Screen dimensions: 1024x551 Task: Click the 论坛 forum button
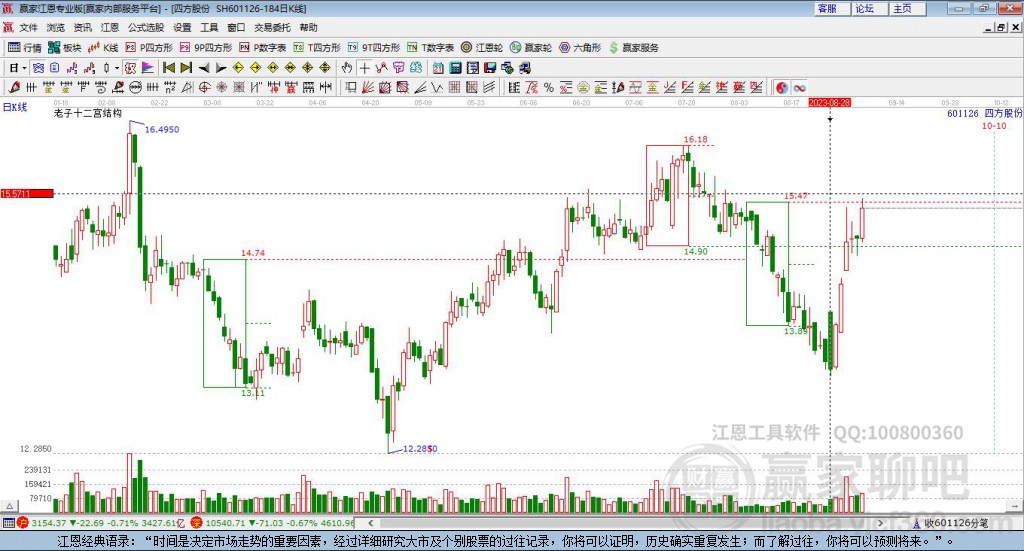(869, 8)
